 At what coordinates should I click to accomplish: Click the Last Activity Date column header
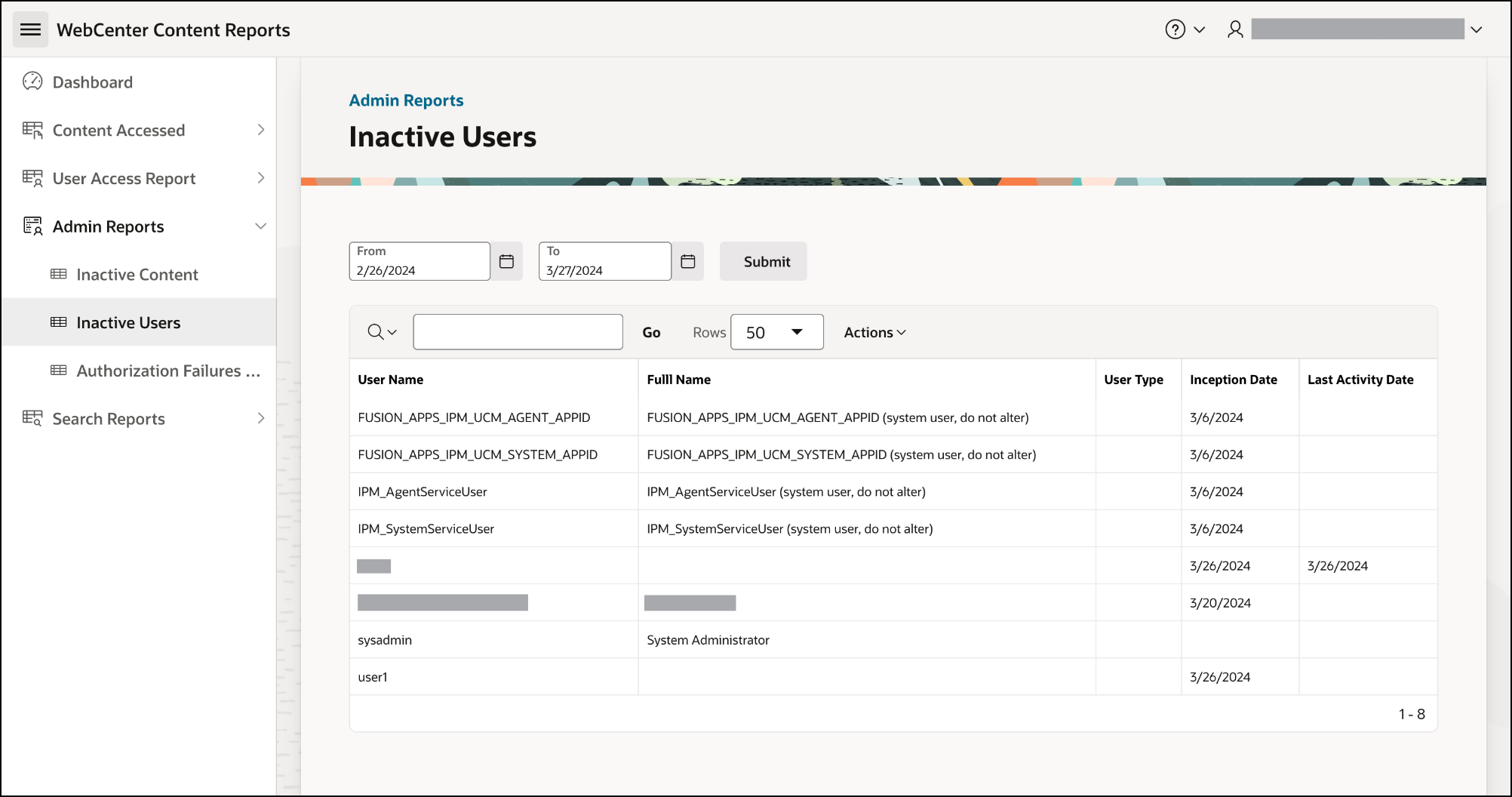pos(1360,380)
